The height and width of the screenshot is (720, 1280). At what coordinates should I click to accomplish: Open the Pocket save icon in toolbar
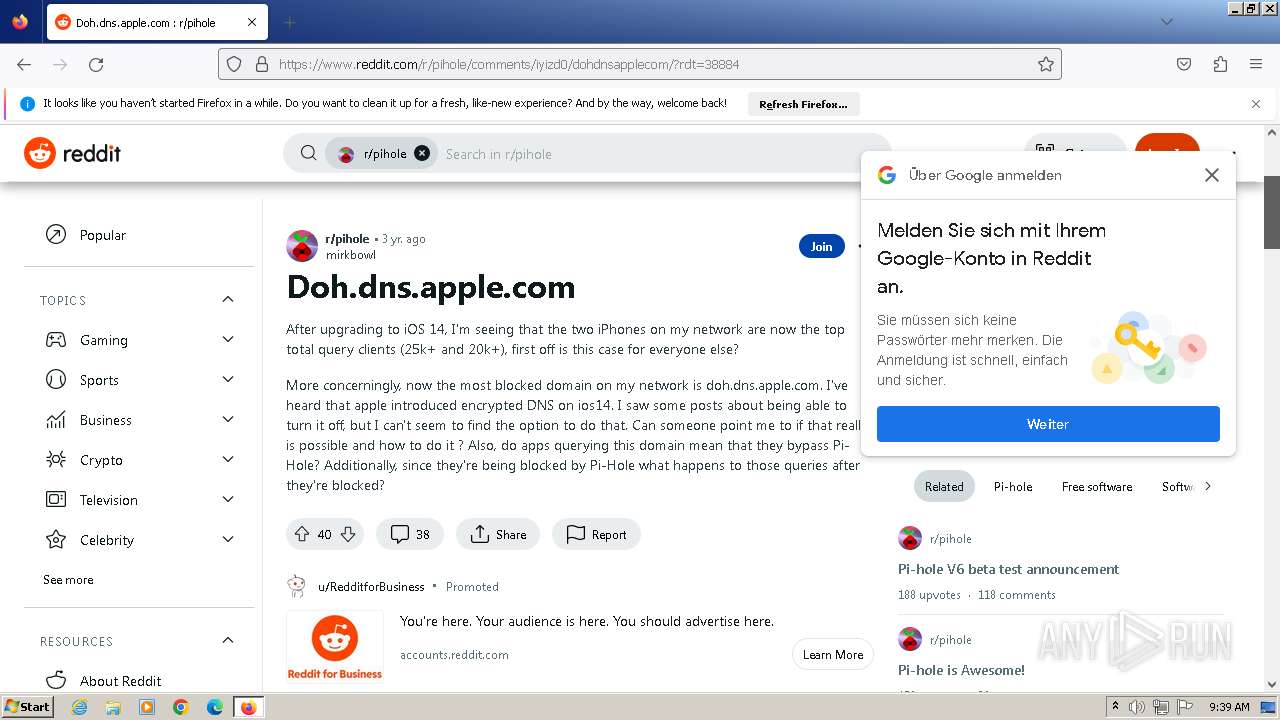click(1184, 64)
